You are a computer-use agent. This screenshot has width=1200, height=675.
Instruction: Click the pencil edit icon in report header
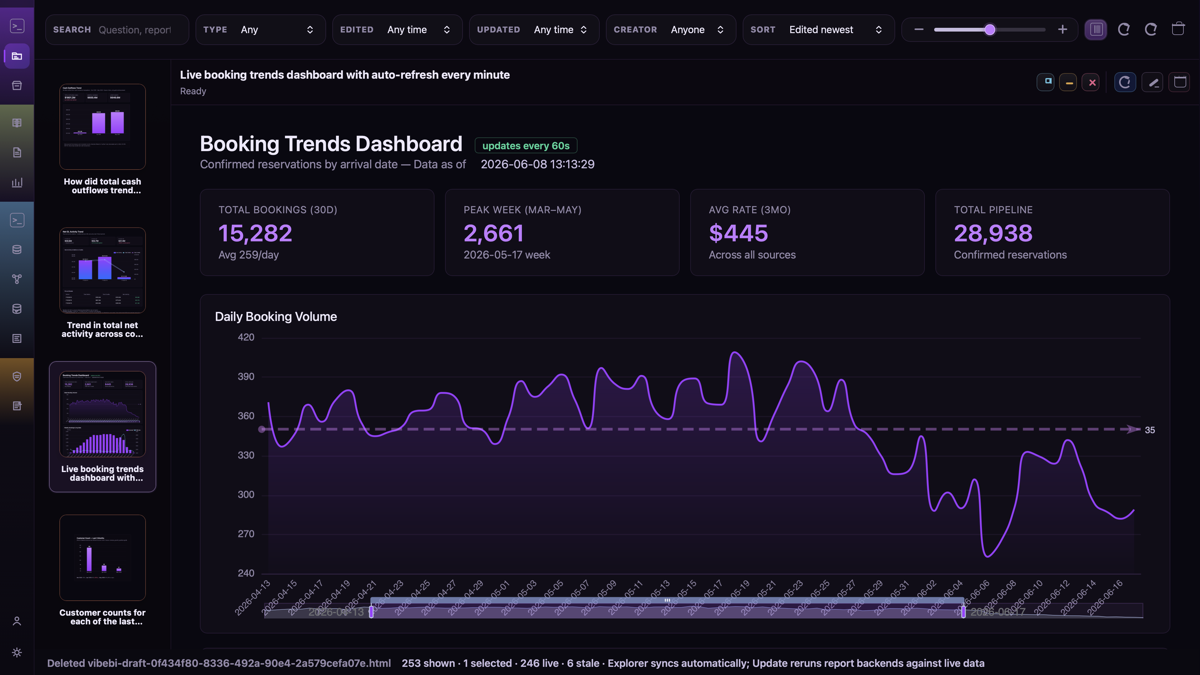pos(1153,82)
